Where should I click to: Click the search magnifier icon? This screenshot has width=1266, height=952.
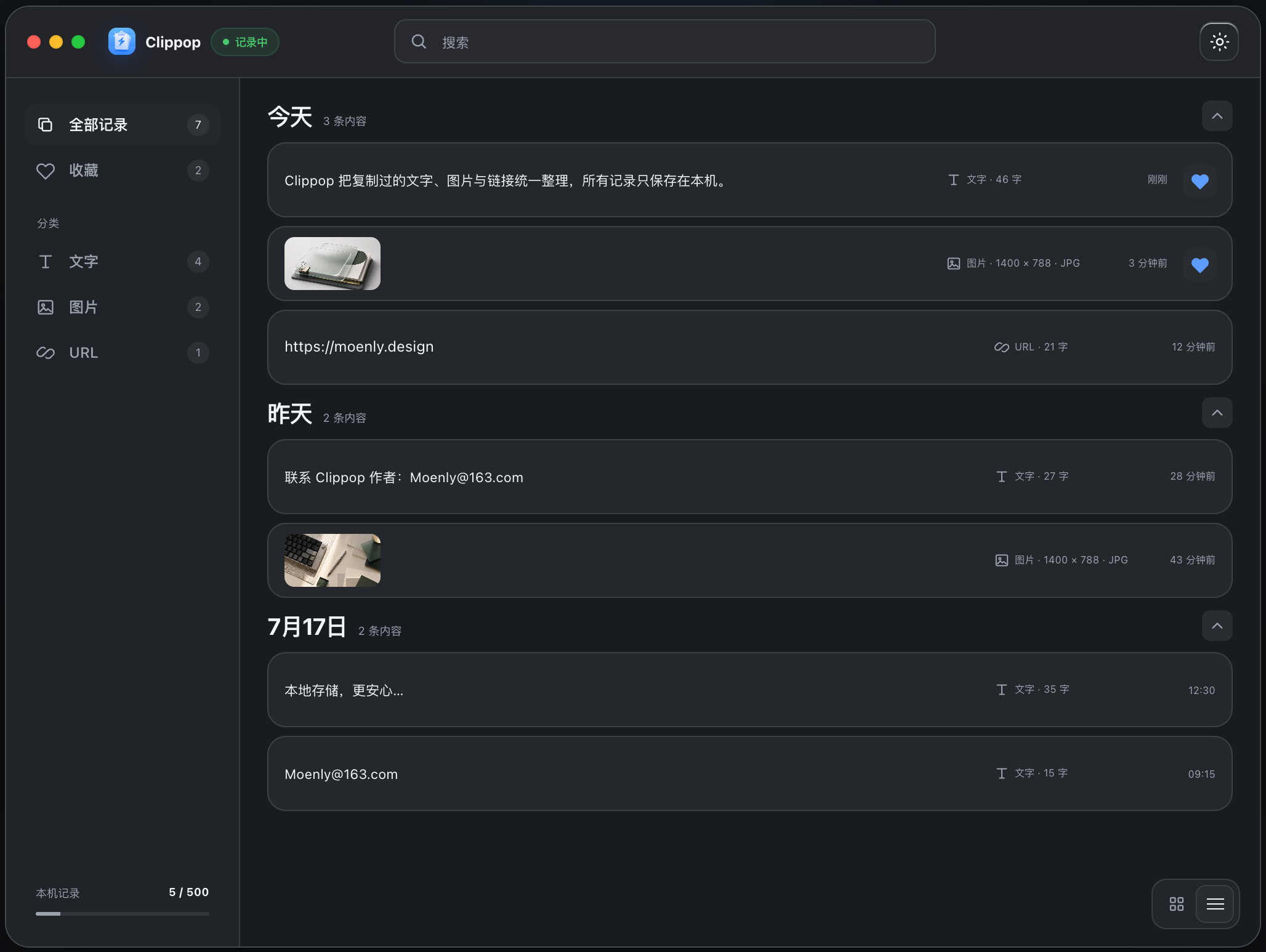tap(419, 42)
